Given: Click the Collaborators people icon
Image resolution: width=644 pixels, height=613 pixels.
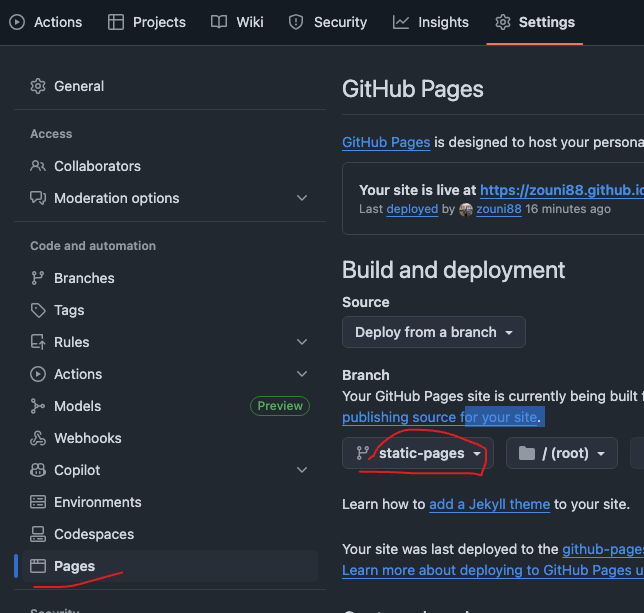Looking at the screenshot, I should [38, 166].
